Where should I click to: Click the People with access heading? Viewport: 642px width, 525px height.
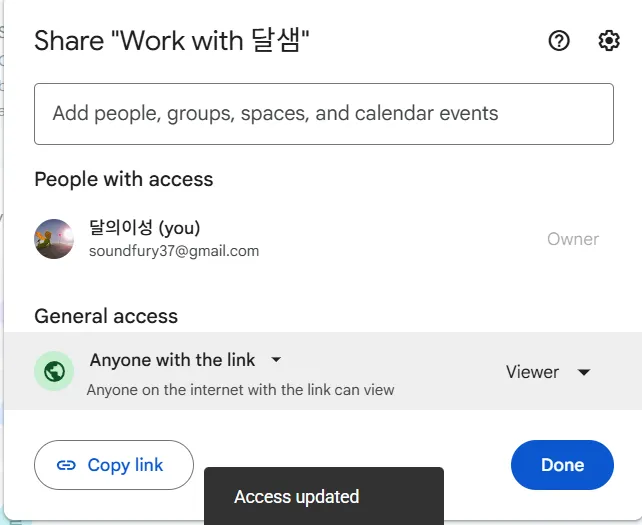(124, 179)
